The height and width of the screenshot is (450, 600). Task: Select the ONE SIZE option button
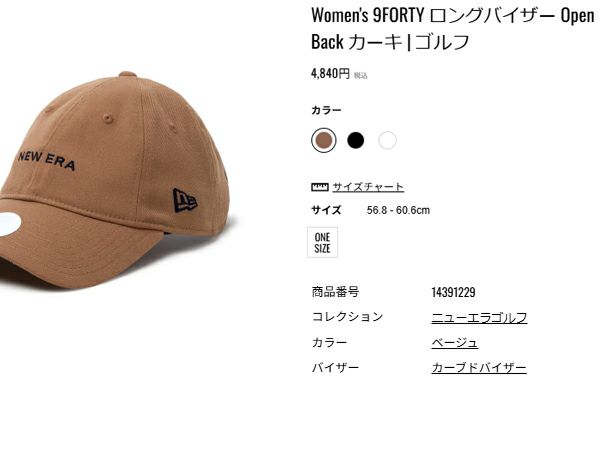coord(323,242)
